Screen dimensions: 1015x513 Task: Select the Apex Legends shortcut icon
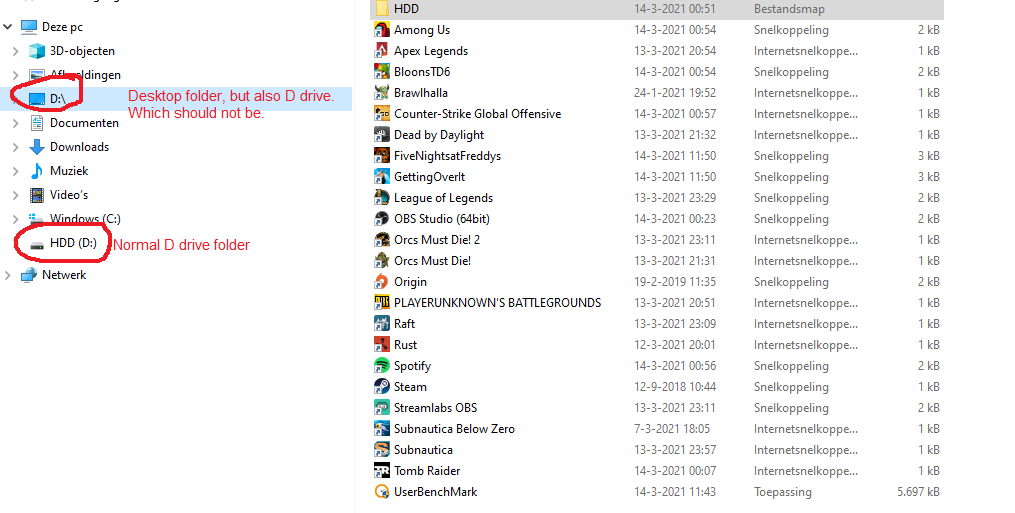tap(382, 51)
